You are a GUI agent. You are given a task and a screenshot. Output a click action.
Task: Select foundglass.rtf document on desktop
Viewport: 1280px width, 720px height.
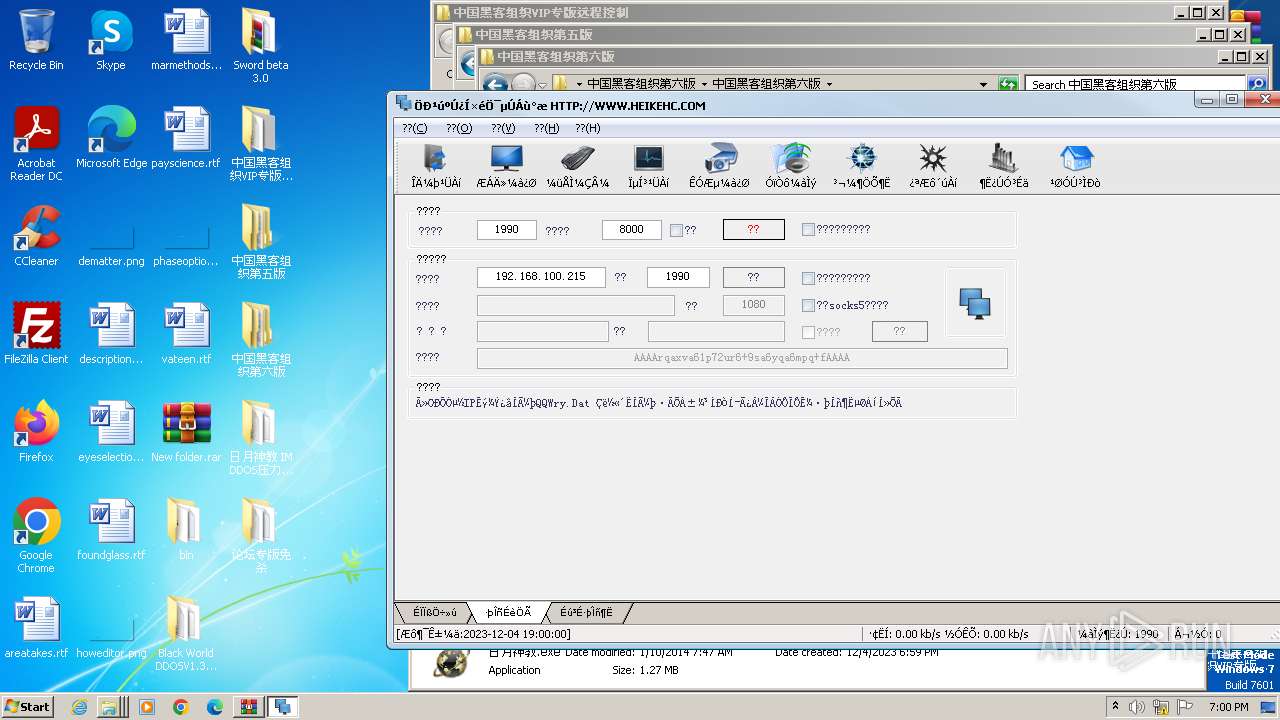pos(111,530)
